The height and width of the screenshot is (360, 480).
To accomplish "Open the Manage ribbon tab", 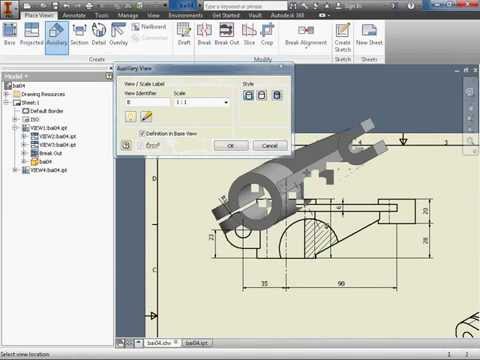I will pos(128,15).
